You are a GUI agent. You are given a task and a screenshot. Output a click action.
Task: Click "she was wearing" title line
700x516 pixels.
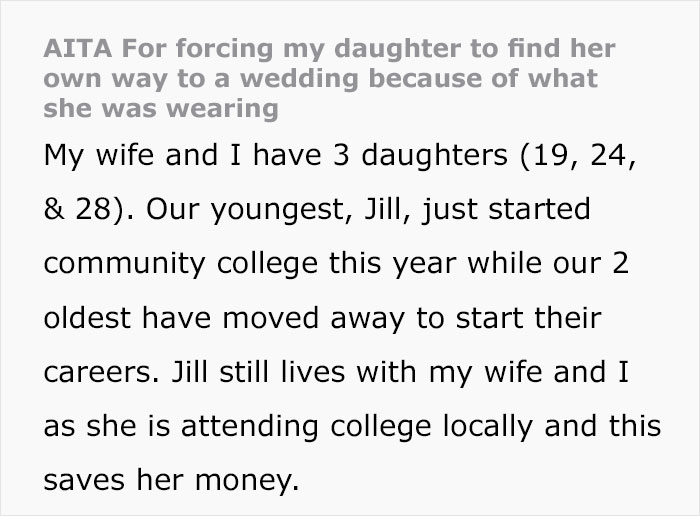162,107
